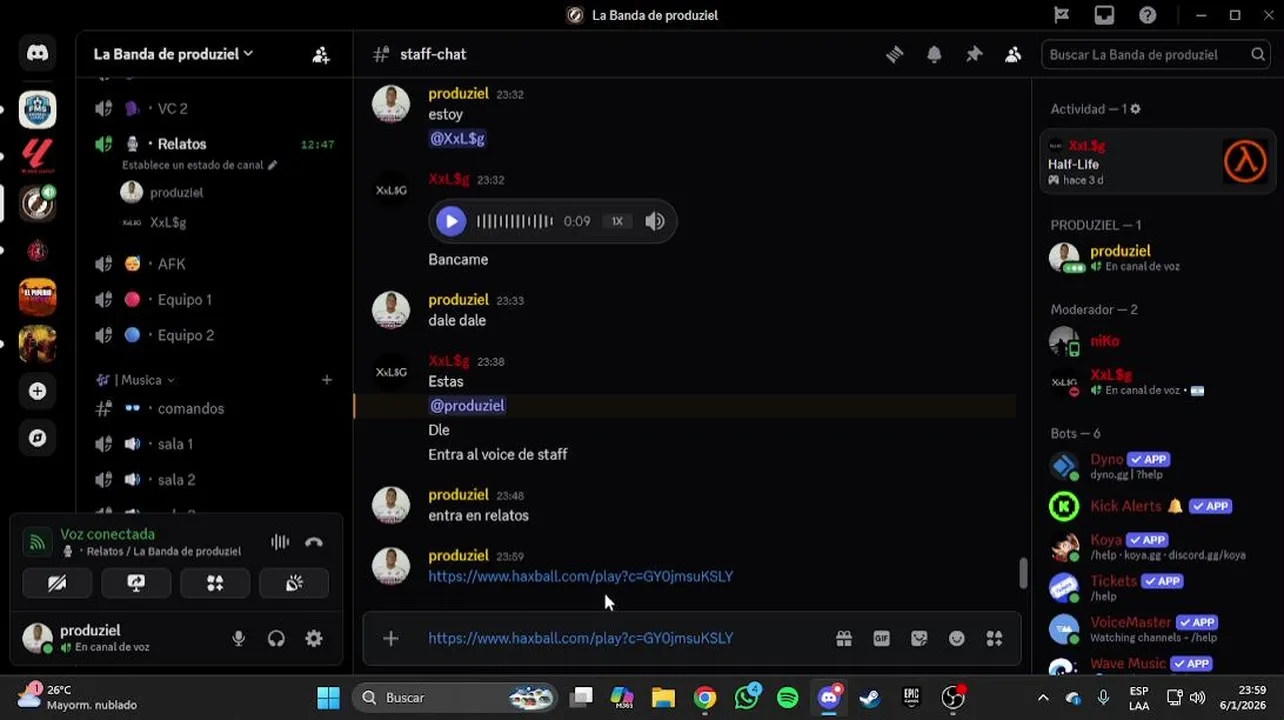Open the threads icon in channel header
Viewport: 1284px width, 720px height.
point(895,55)
